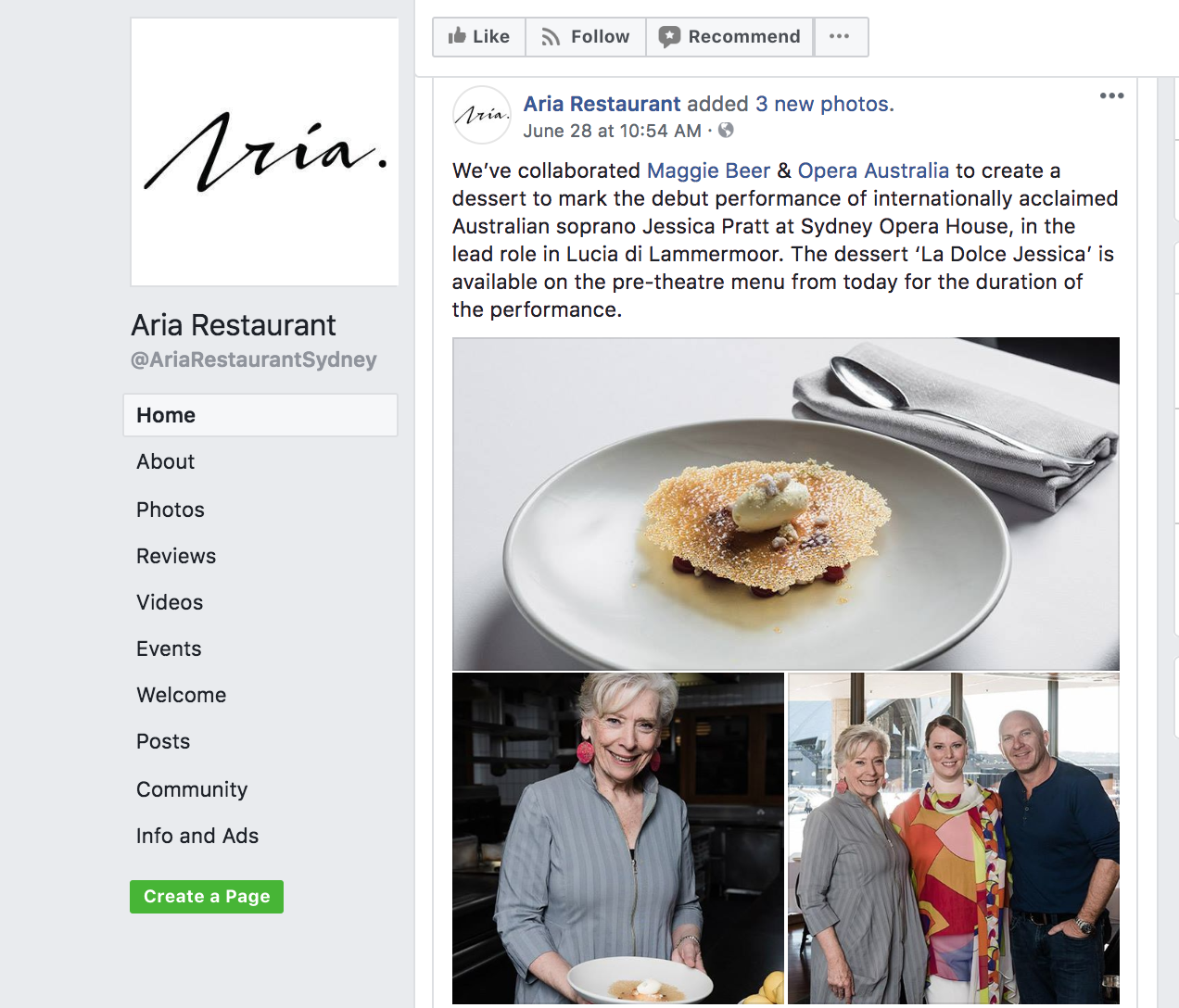Open the large Aria logo profile picture
This screenshot has width=1179, height=1008.
[265, 152]
